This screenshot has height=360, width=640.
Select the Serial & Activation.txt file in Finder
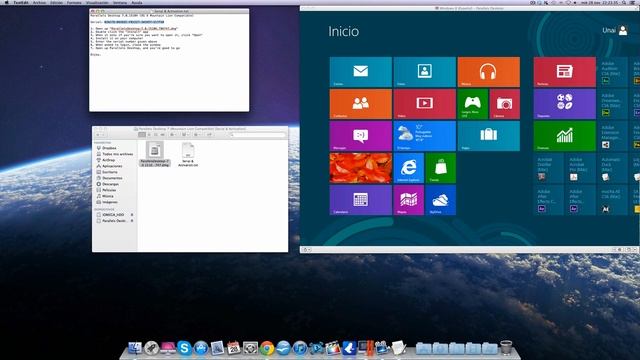point(188,155)
